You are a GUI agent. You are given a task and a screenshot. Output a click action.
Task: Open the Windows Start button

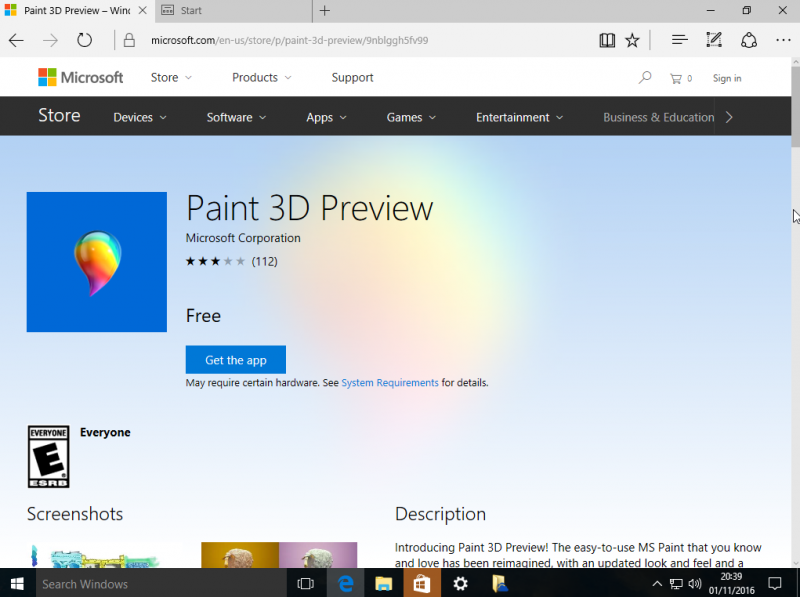17,583
